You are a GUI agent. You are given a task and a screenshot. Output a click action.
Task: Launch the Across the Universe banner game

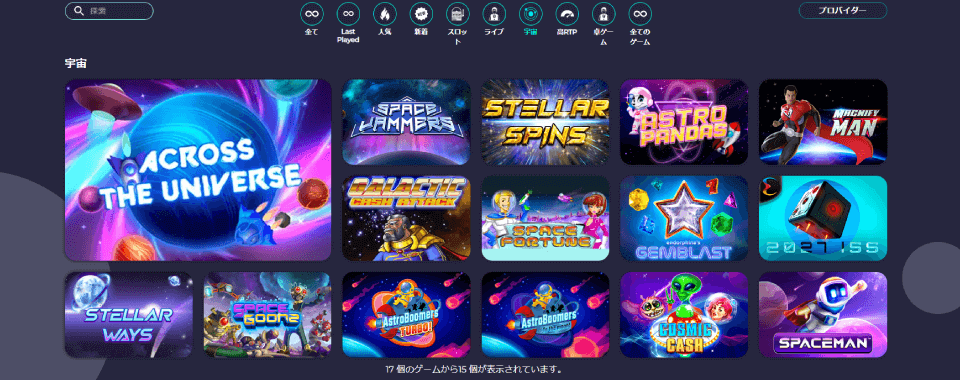(x=198, y=170)
